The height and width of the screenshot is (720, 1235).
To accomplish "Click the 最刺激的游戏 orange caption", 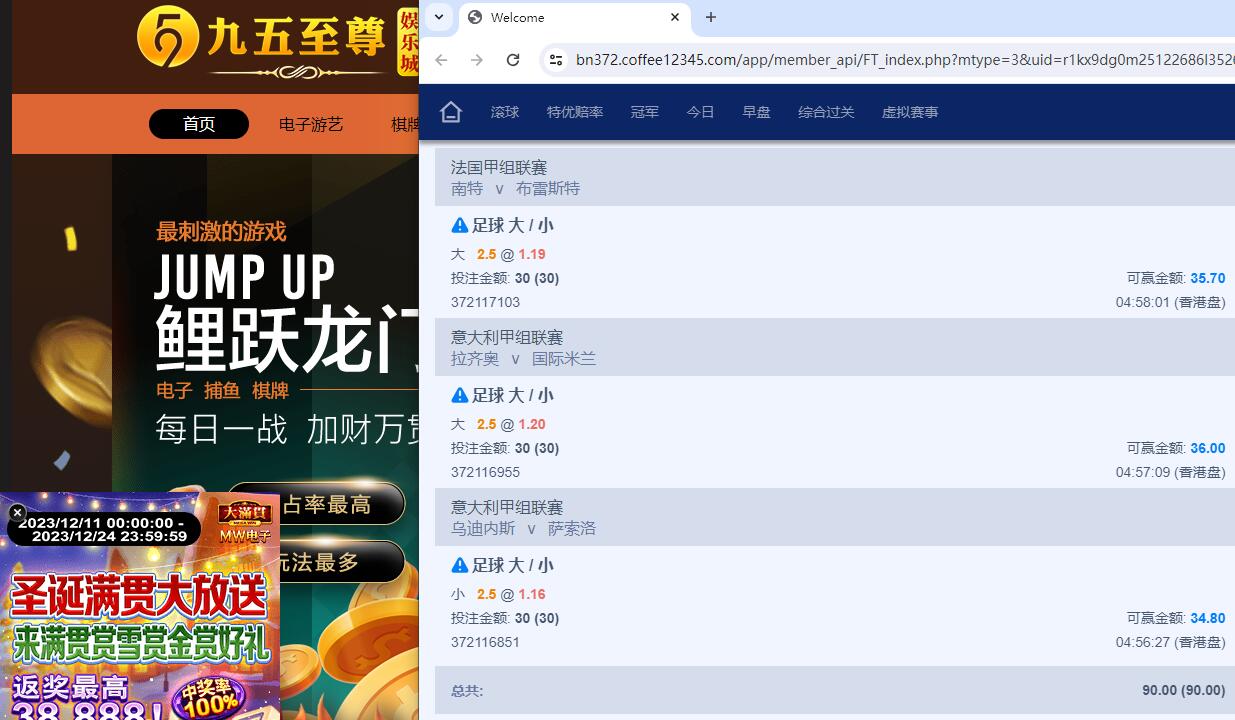I will pyautogui.click(x=221, y=232).
